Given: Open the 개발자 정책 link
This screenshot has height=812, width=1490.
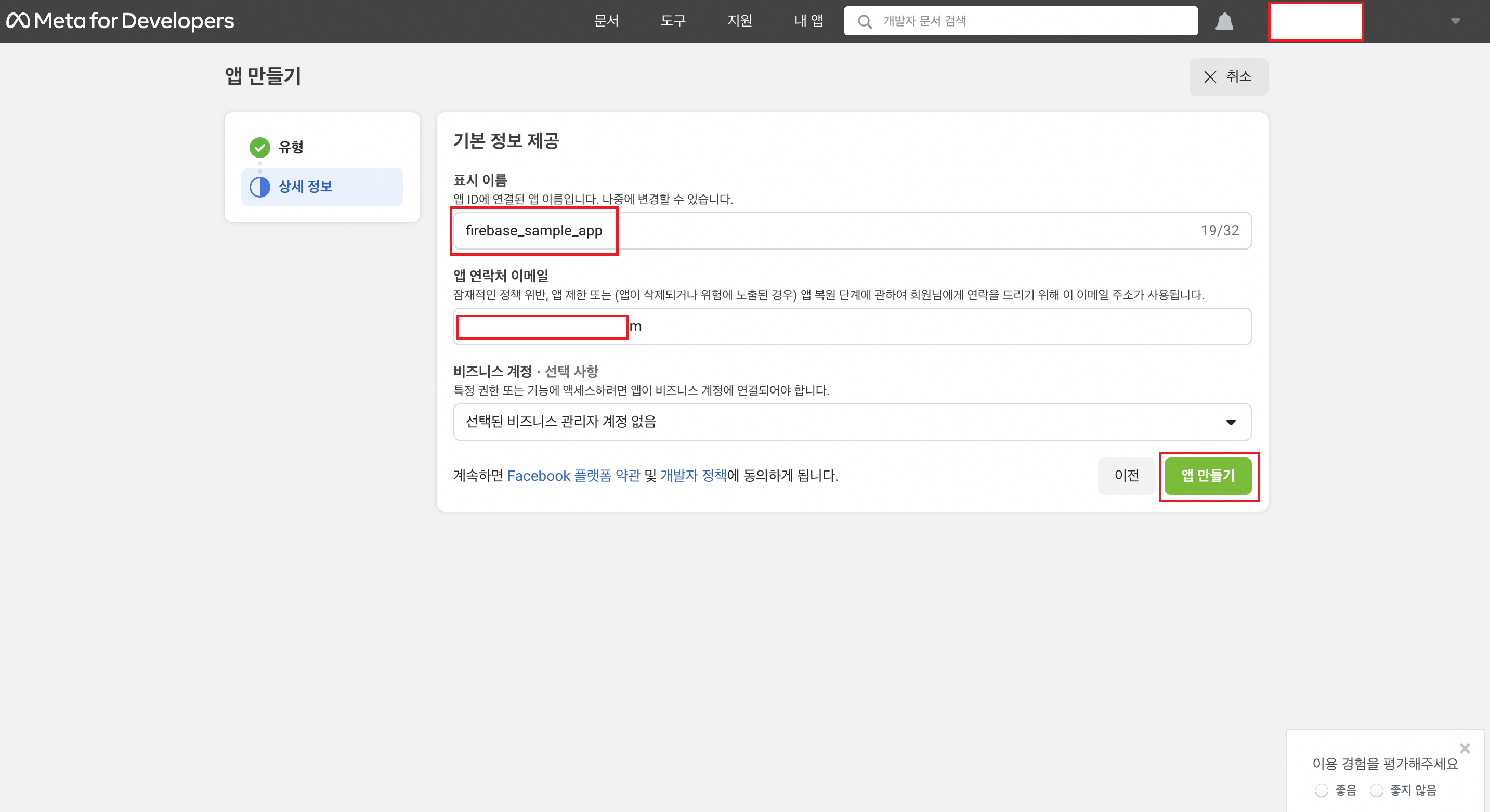Looking at the screenshot, I should 693,476.
